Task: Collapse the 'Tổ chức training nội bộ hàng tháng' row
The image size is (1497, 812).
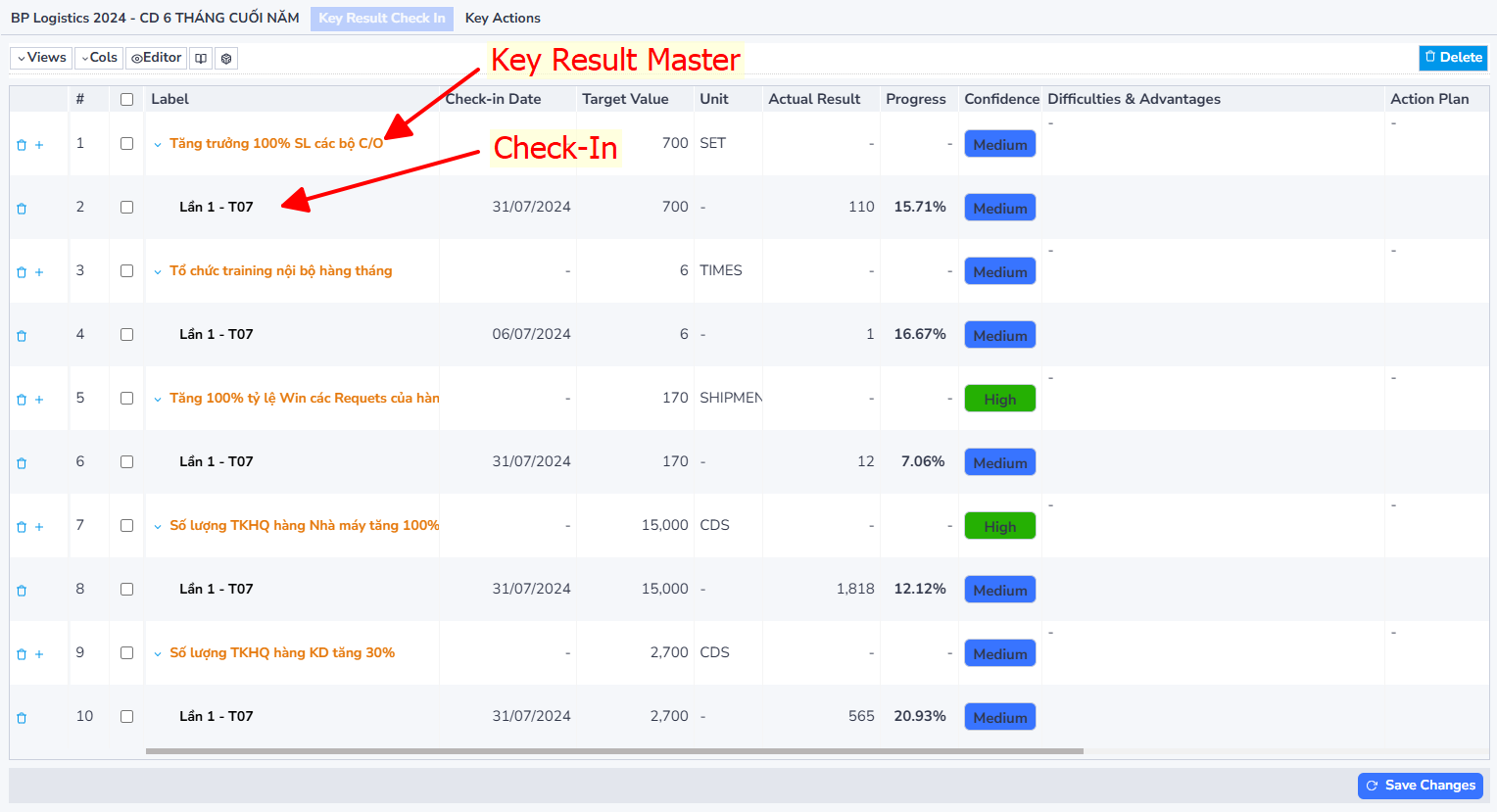Action: (x=158, y=271)
